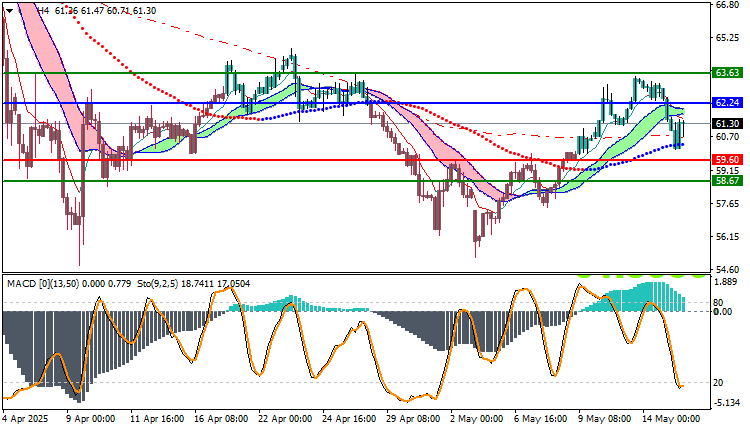Screen dimensions: 750x430
Task: Click the 9 Apr 00:00 time label
Action: pos(90,419)
